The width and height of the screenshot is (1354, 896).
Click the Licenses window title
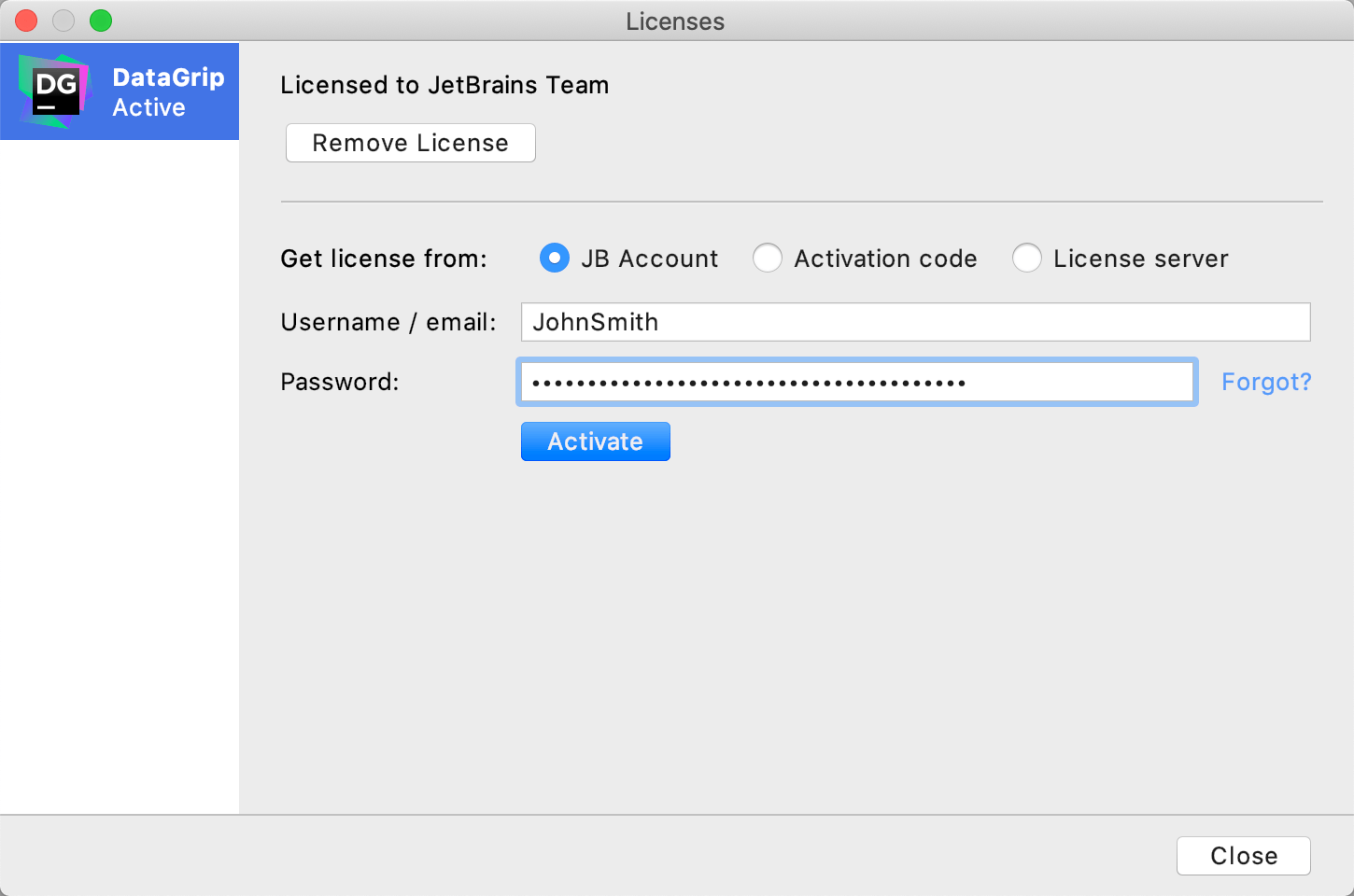point(675,21)
